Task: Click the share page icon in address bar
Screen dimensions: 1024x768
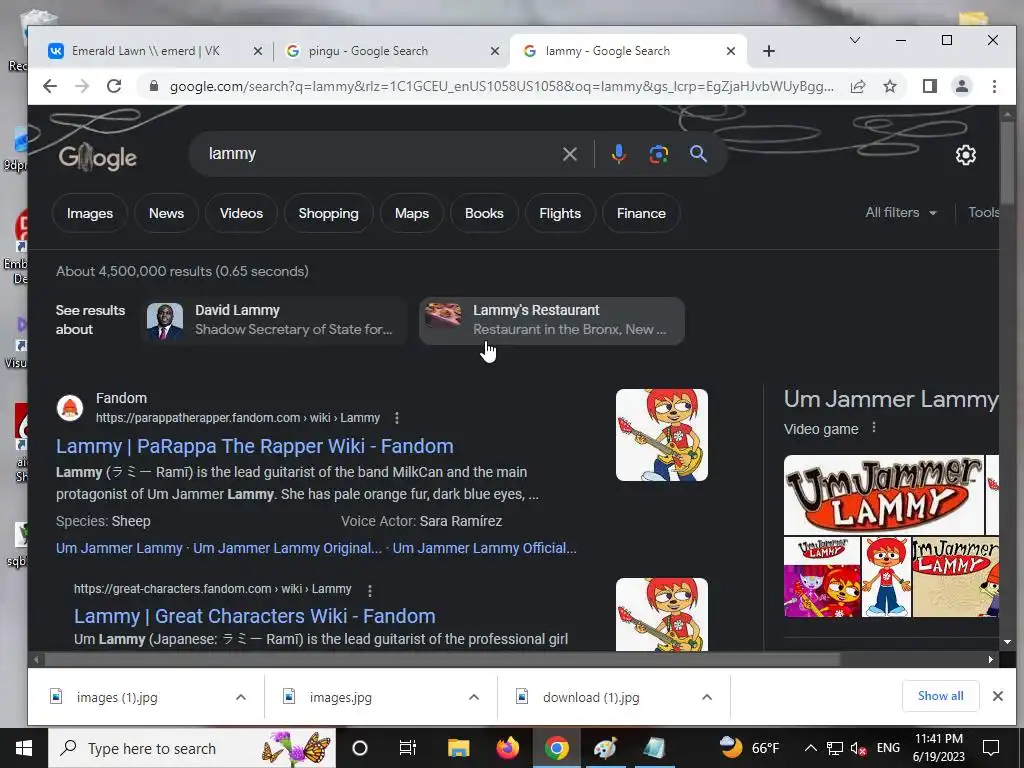Action: point(857,86)
